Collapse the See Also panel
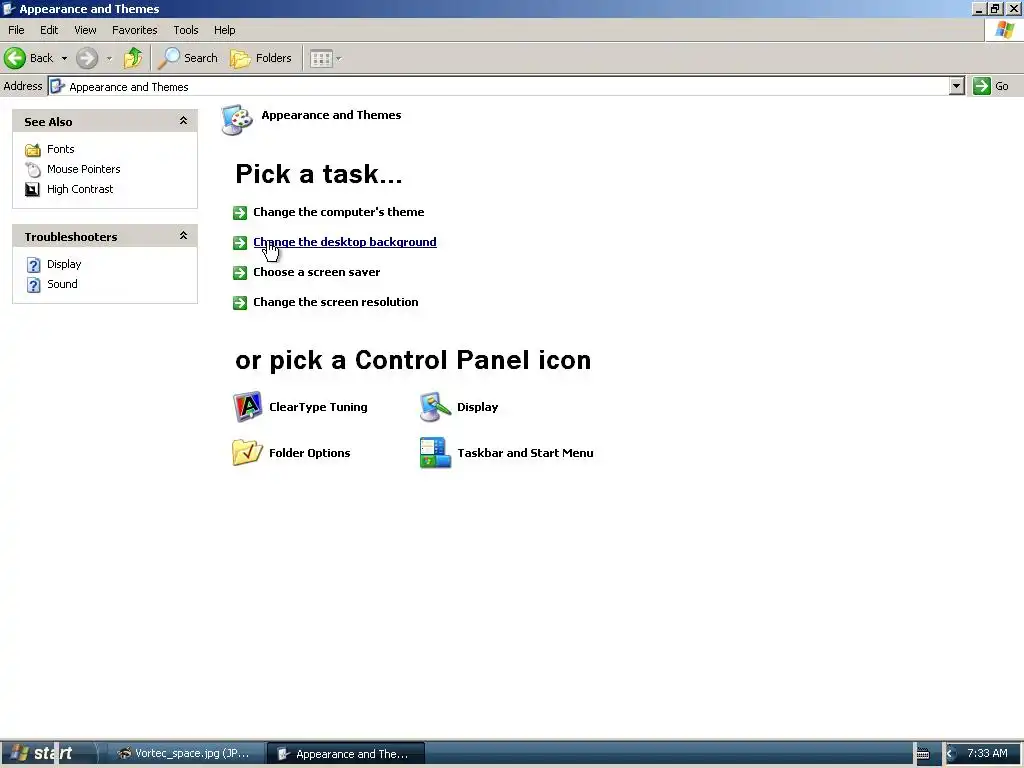The height and width of the screenshot is (768, 1024). 184,121
